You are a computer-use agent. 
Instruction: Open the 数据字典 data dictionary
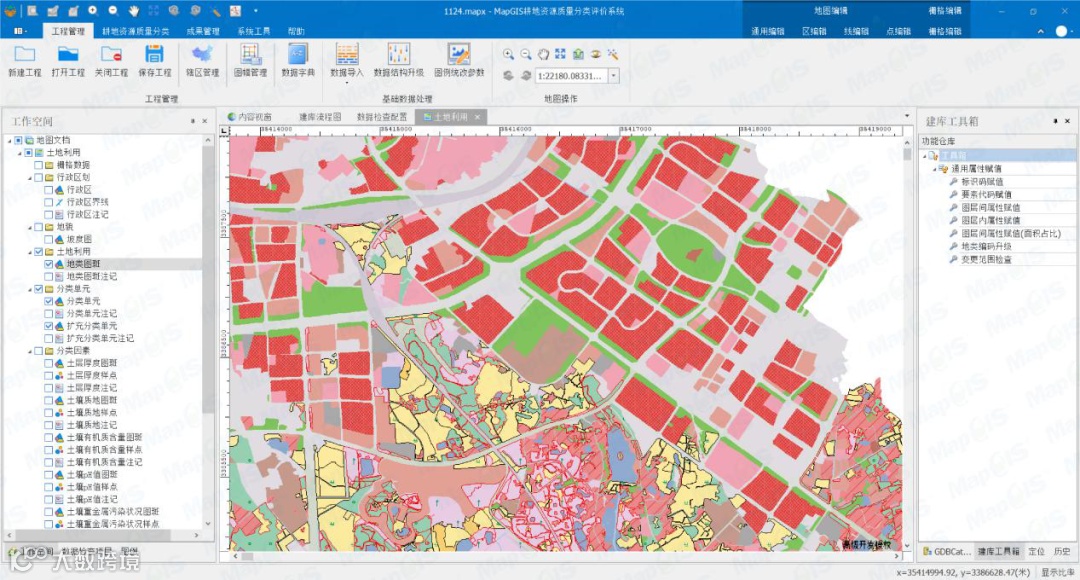(298, 60)
